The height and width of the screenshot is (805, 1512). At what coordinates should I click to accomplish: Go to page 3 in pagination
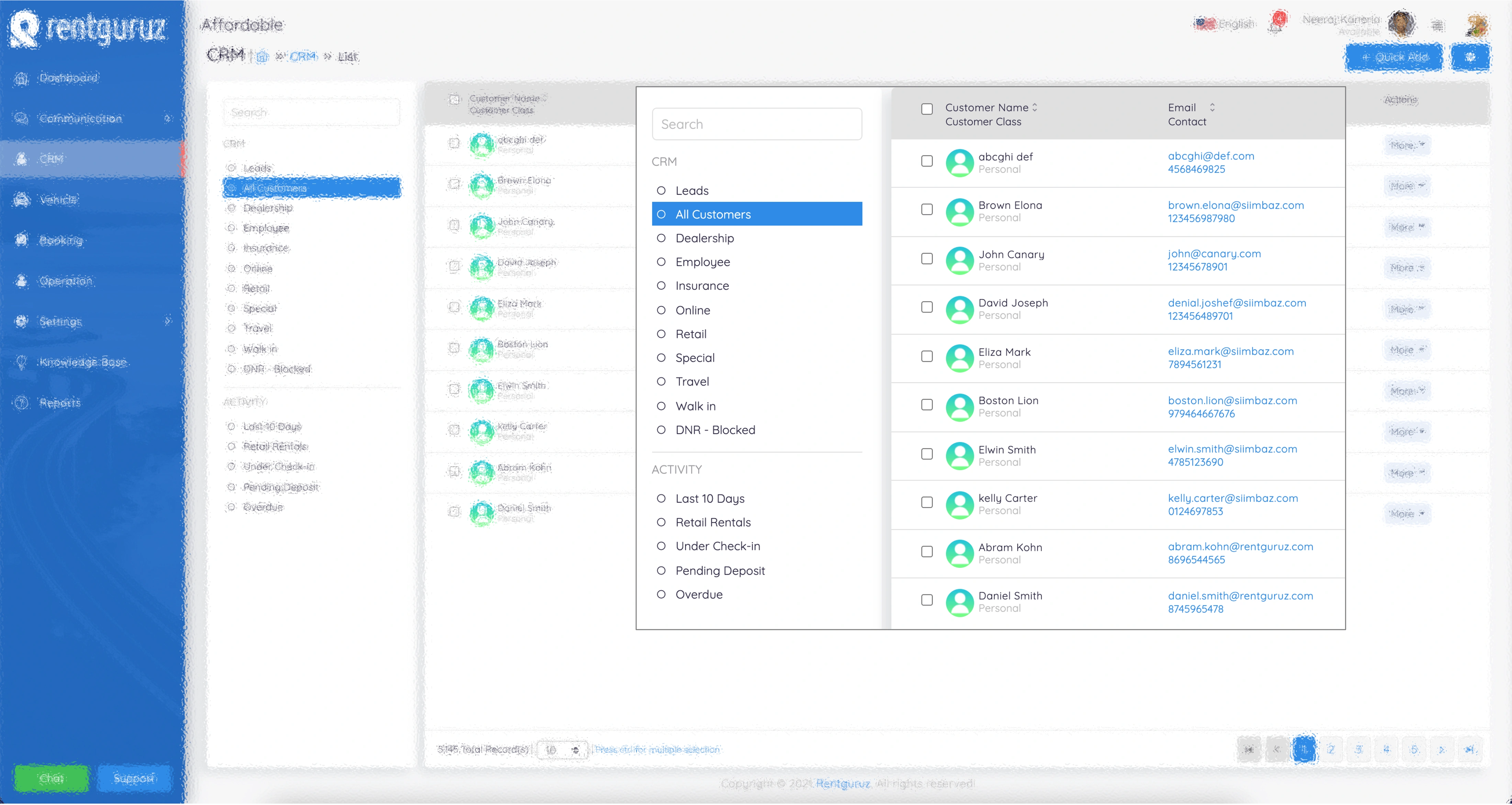click(x=1359, y=749)
